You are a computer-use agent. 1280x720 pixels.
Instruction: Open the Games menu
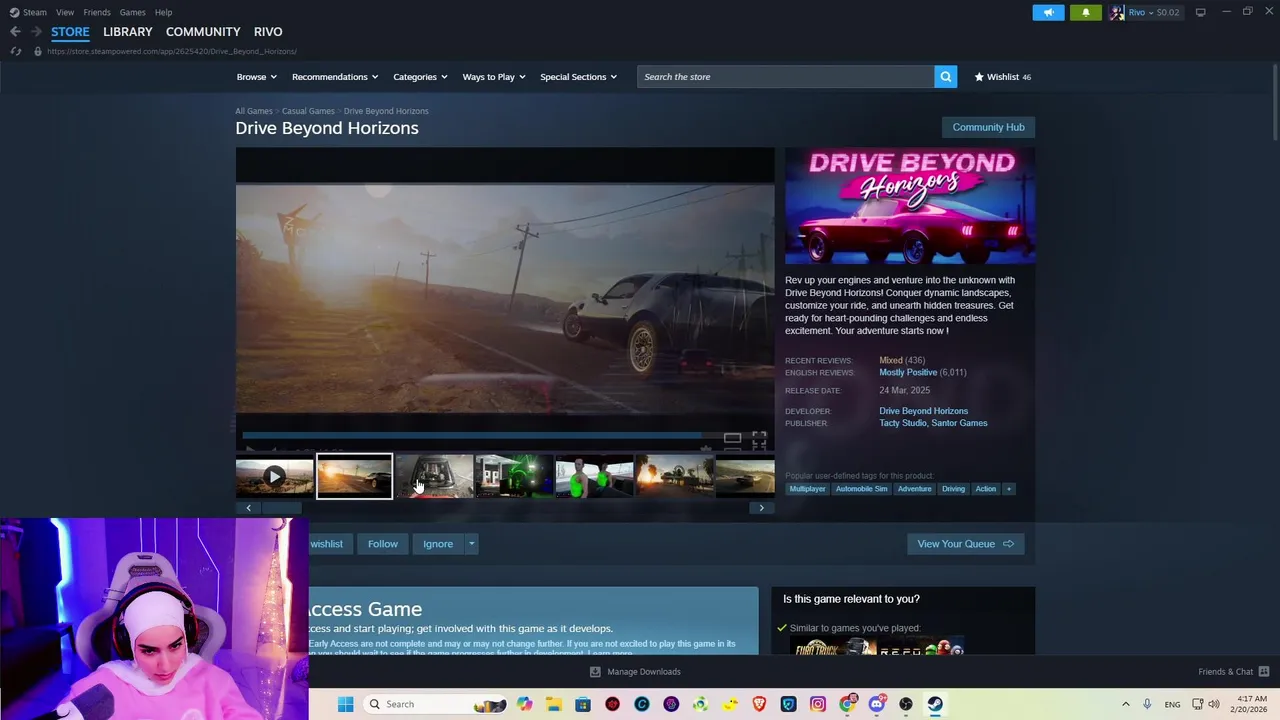click(133, 12)
